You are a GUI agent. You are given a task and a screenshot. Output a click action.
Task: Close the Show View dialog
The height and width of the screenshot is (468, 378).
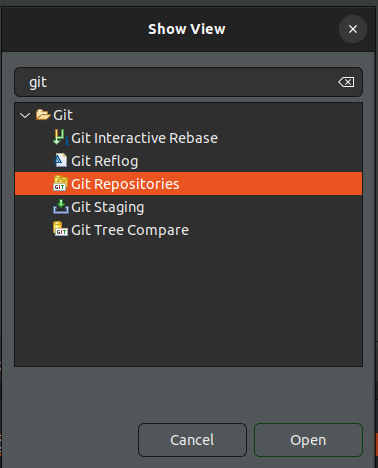353,29
